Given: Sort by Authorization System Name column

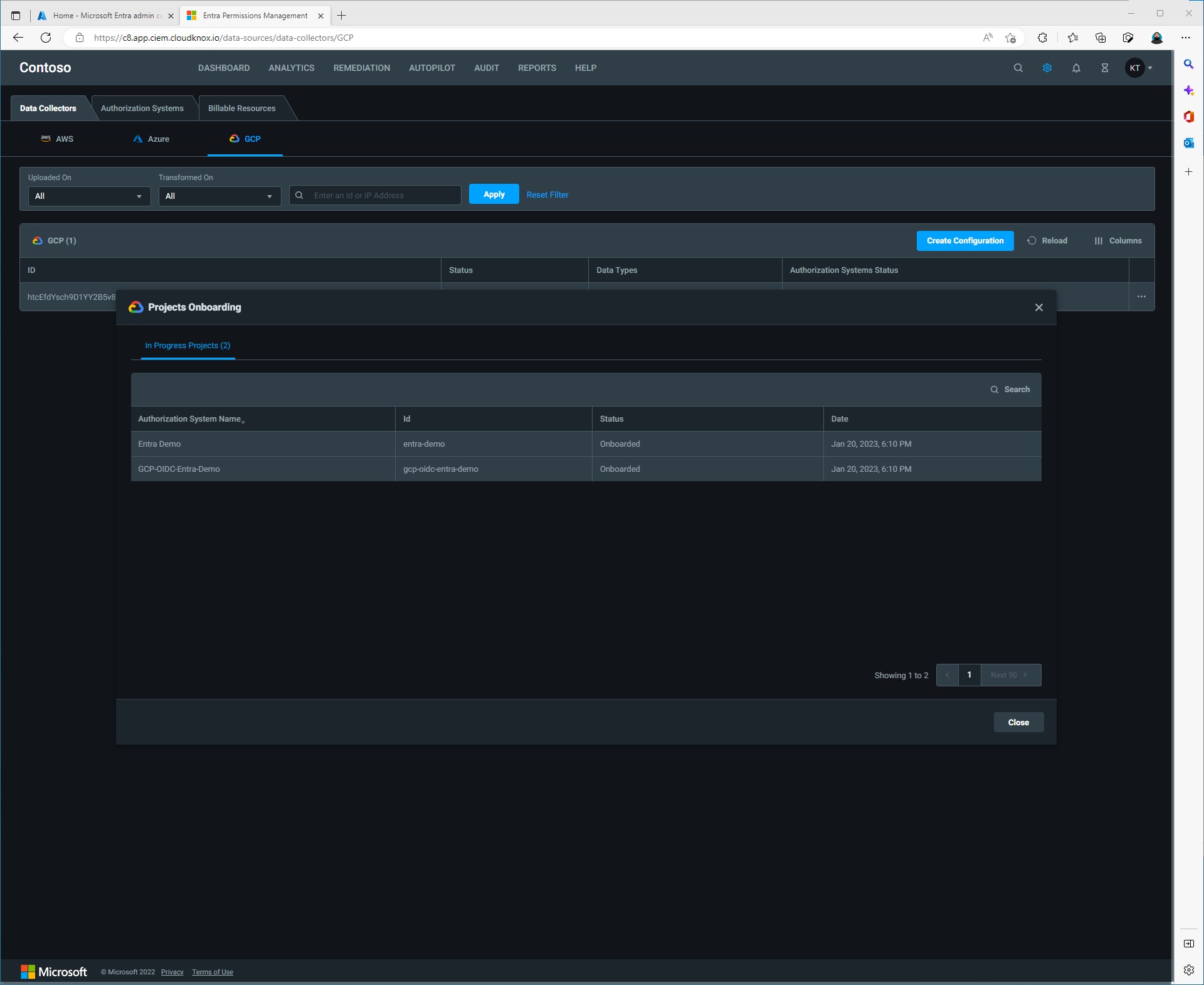Looking at the screenshot, I should (x=191, y=419).
